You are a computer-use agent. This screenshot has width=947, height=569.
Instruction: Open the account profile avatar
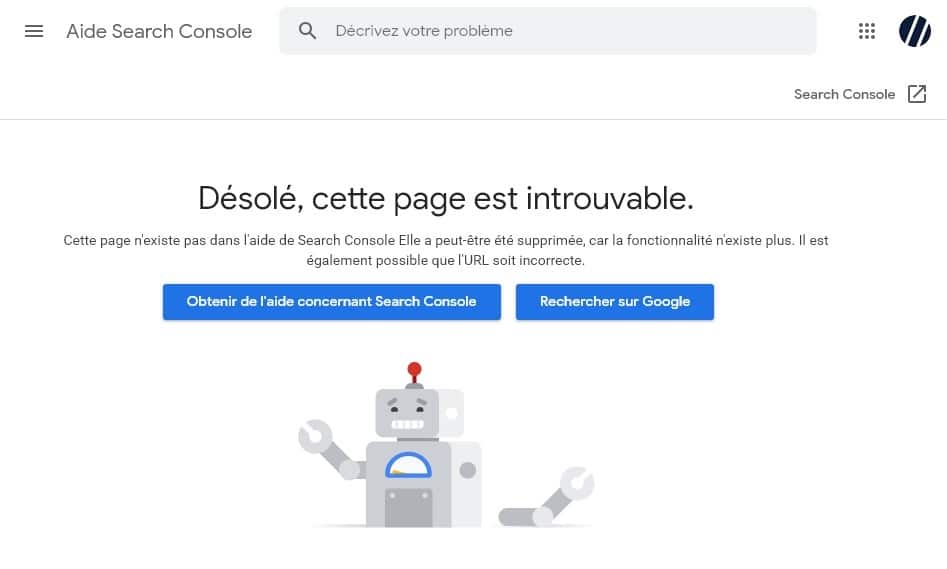click(914, 31)
